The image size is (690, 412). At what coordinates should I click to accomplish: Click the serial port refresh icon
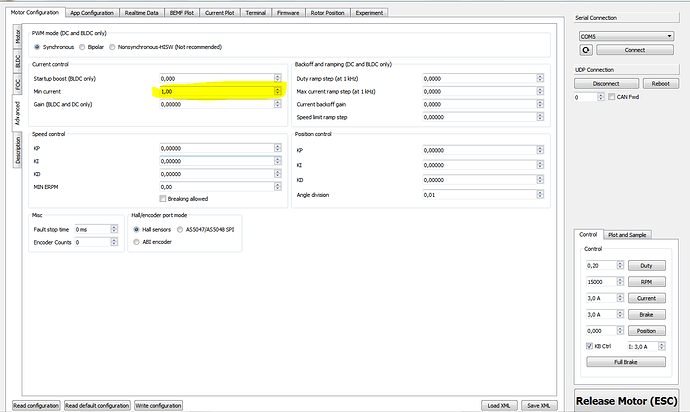(585, 49)
